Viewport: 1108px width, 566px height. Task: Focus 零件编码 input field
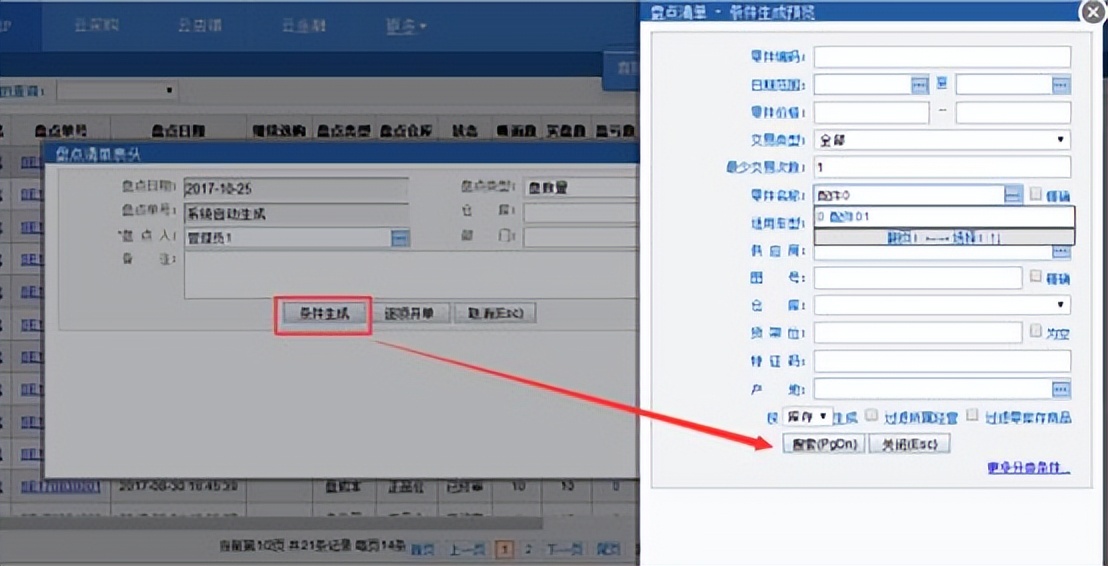click(942, 57)
